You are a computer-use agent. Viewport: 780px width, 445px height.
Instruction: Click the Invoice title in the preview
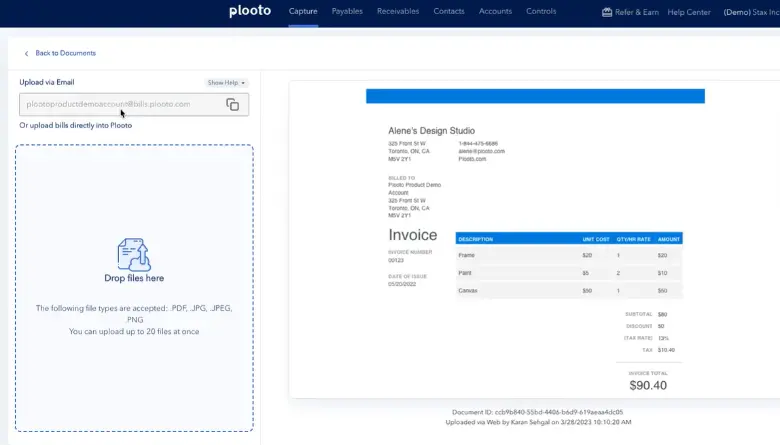(x=412, y=235)
